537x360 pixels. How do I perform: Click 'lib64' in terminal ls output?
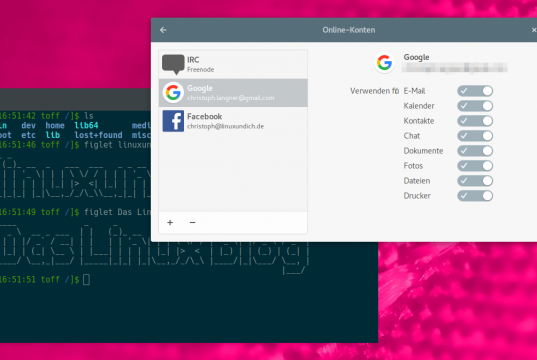click(x=86, y=126)
